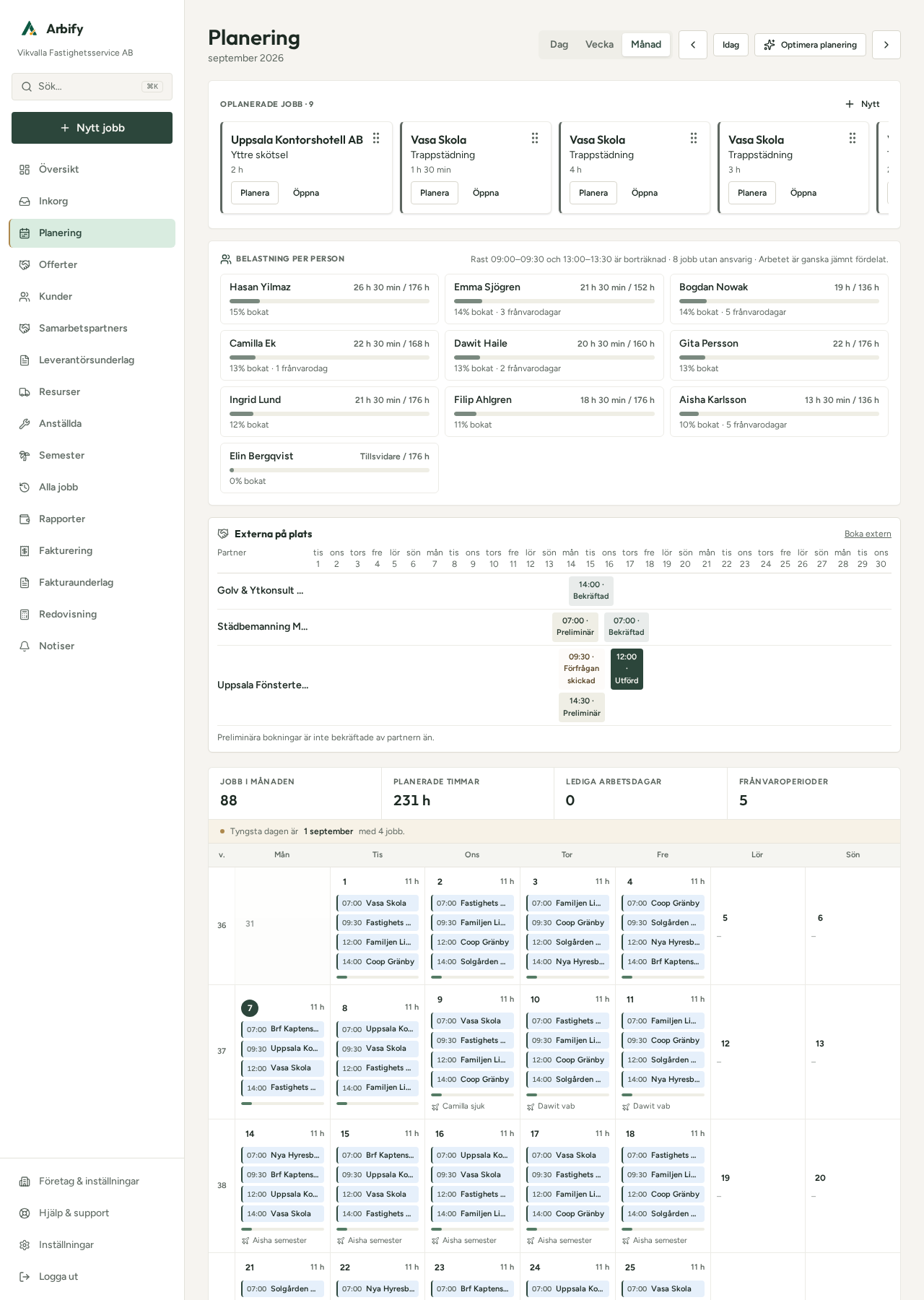
Task: Open 07:00 Vasa Skola job on 1 september
Action: tap(378, 903)
